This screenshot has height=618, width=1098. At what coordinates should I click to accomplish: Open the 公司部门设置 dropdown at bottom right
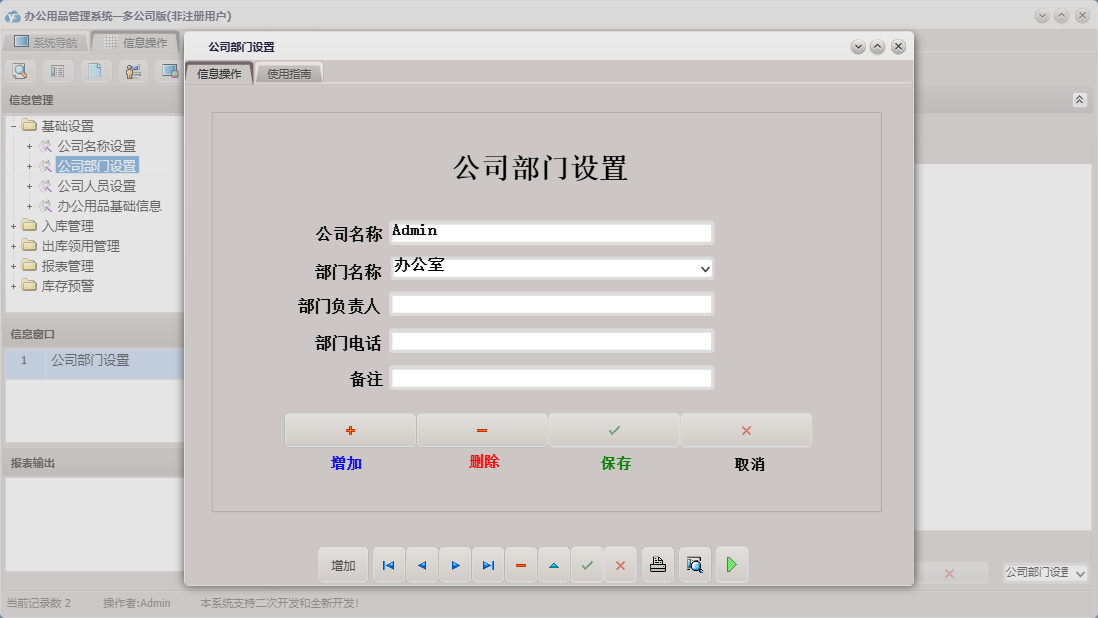pyautogui.click(x=1082, y=573)
